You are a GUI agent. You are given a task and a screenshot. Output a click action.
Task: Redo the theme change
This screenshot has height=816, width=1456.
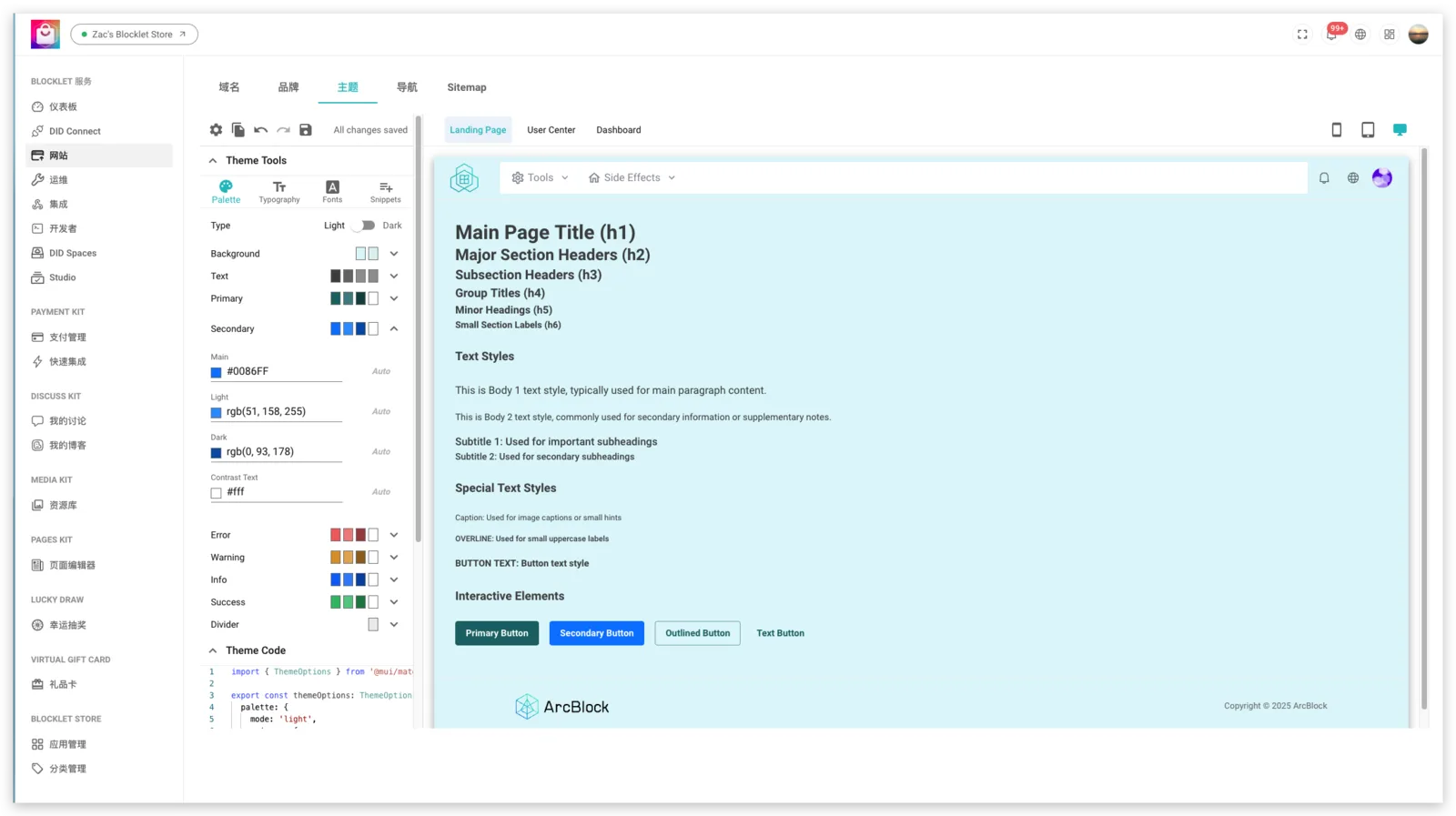tap(283, 130)
